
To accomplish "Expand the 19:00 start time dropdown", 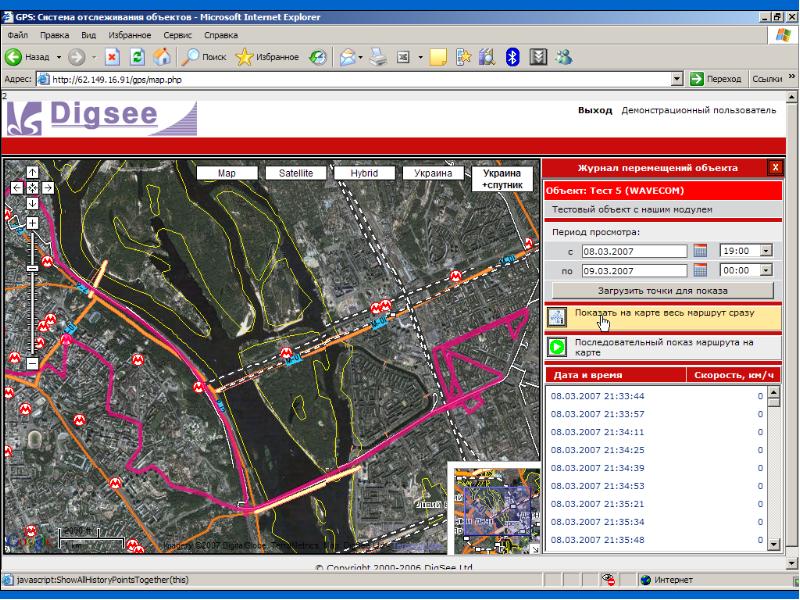I will point(767,250).
